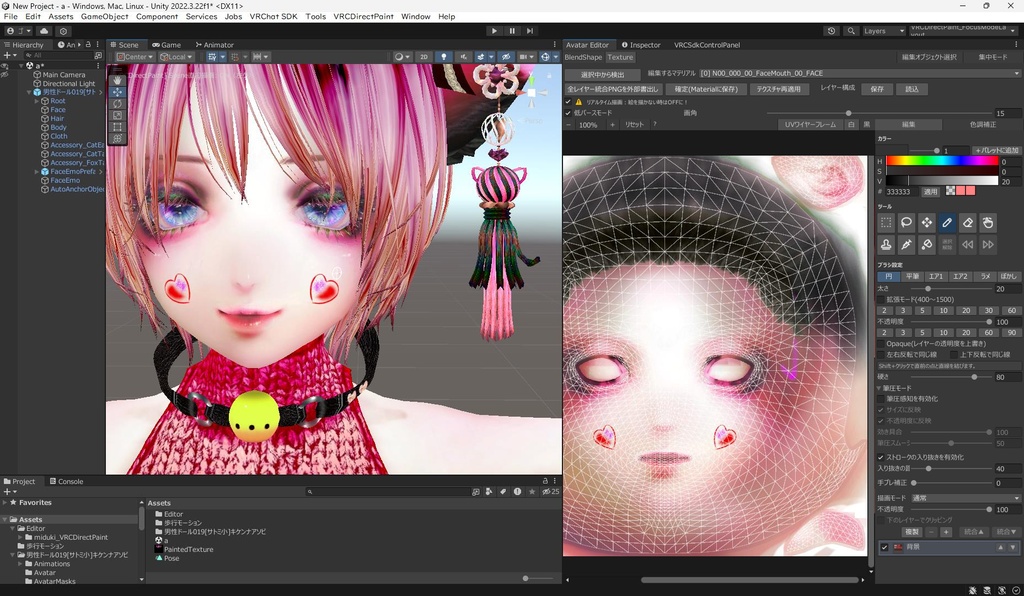Select the Rect transform tool in Scene

point(118,127)
